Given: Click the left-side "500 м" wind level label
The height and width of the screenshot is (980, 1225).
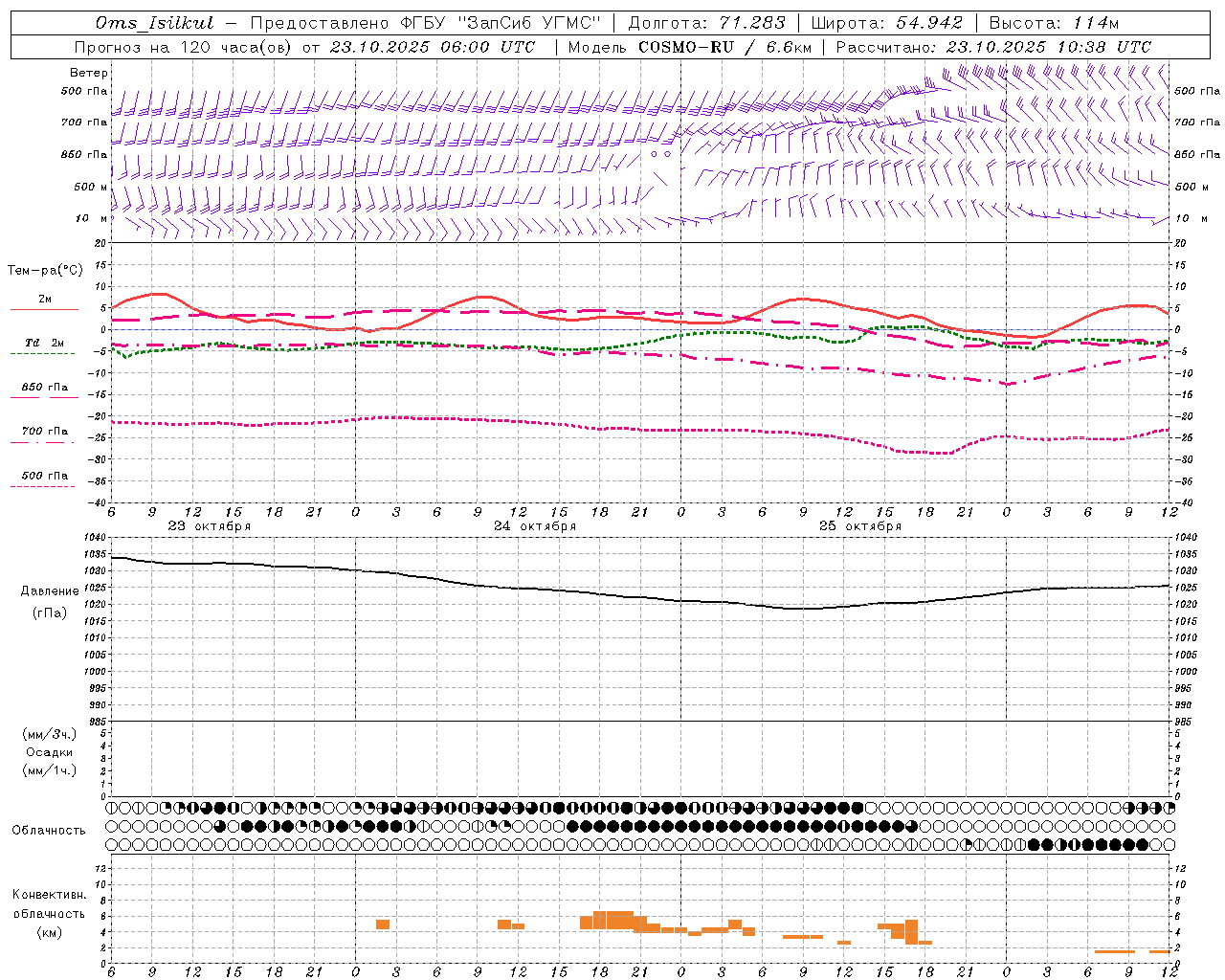Looking at the screenshot, I should pos(91,188).
